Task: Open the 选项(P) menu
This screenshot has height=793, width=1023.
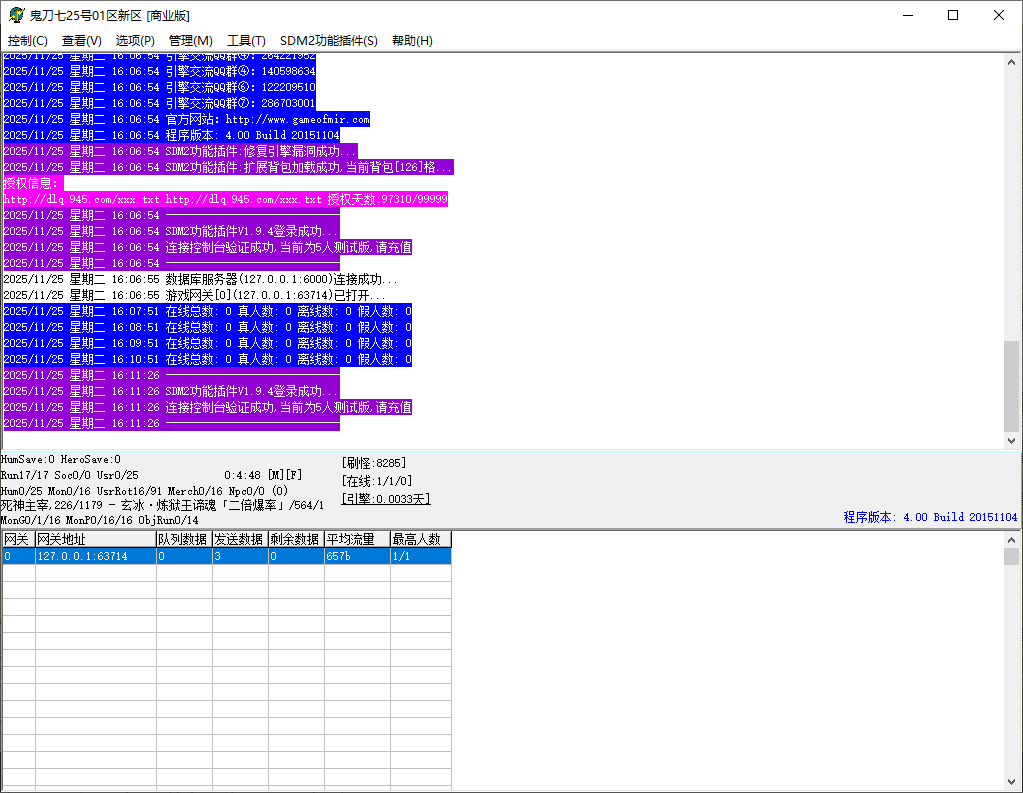Action: (135, 41)
